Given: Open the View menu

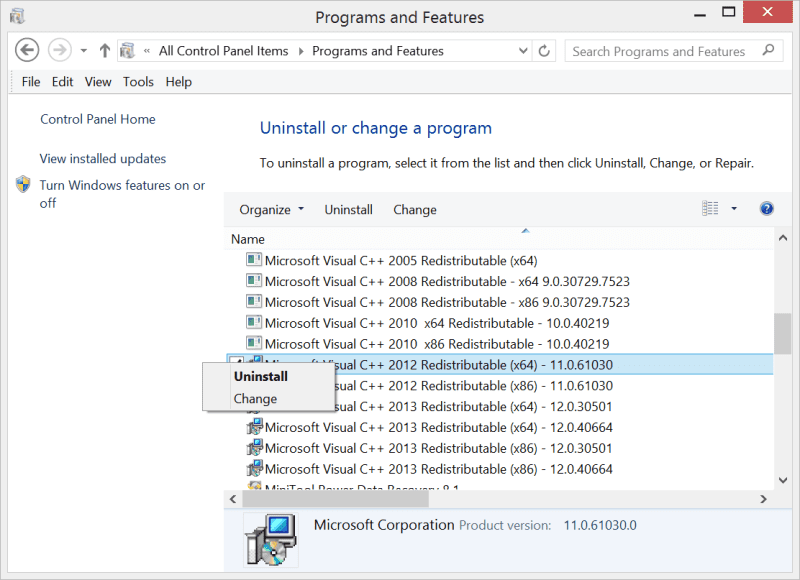Looking at the screenshot, I should tap(98, 82).
